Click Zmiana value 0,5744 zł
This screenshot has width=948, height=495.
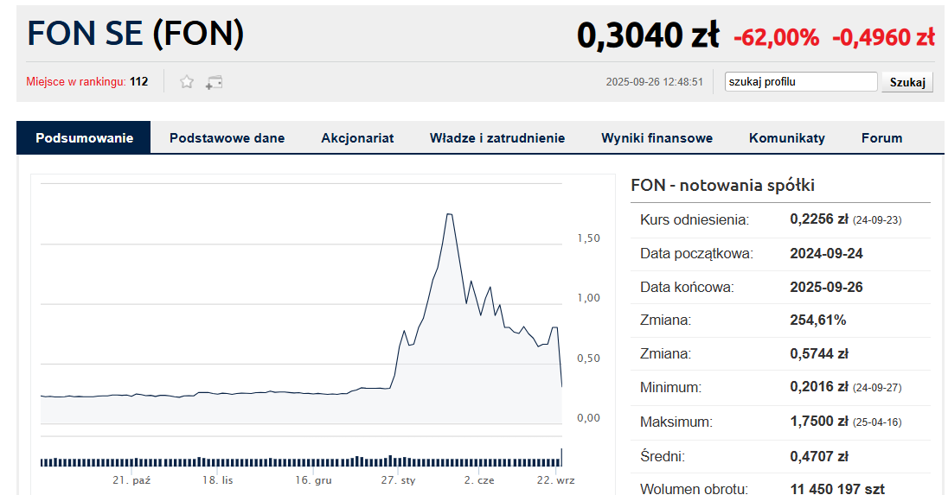pyautogui.click(x=819, y=354)
